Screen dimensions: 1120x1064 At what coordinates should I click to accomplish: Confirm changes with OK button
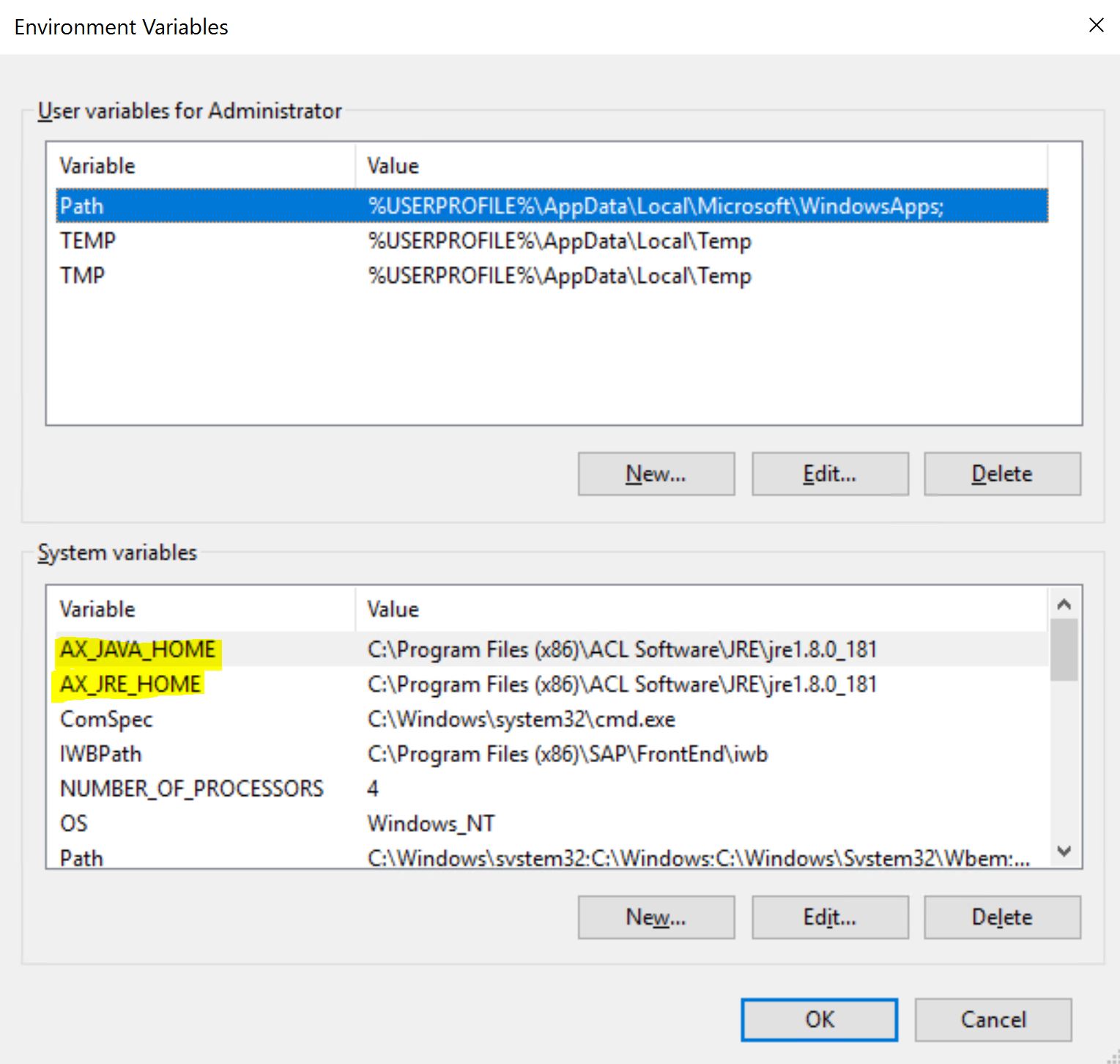[818, 1019]
